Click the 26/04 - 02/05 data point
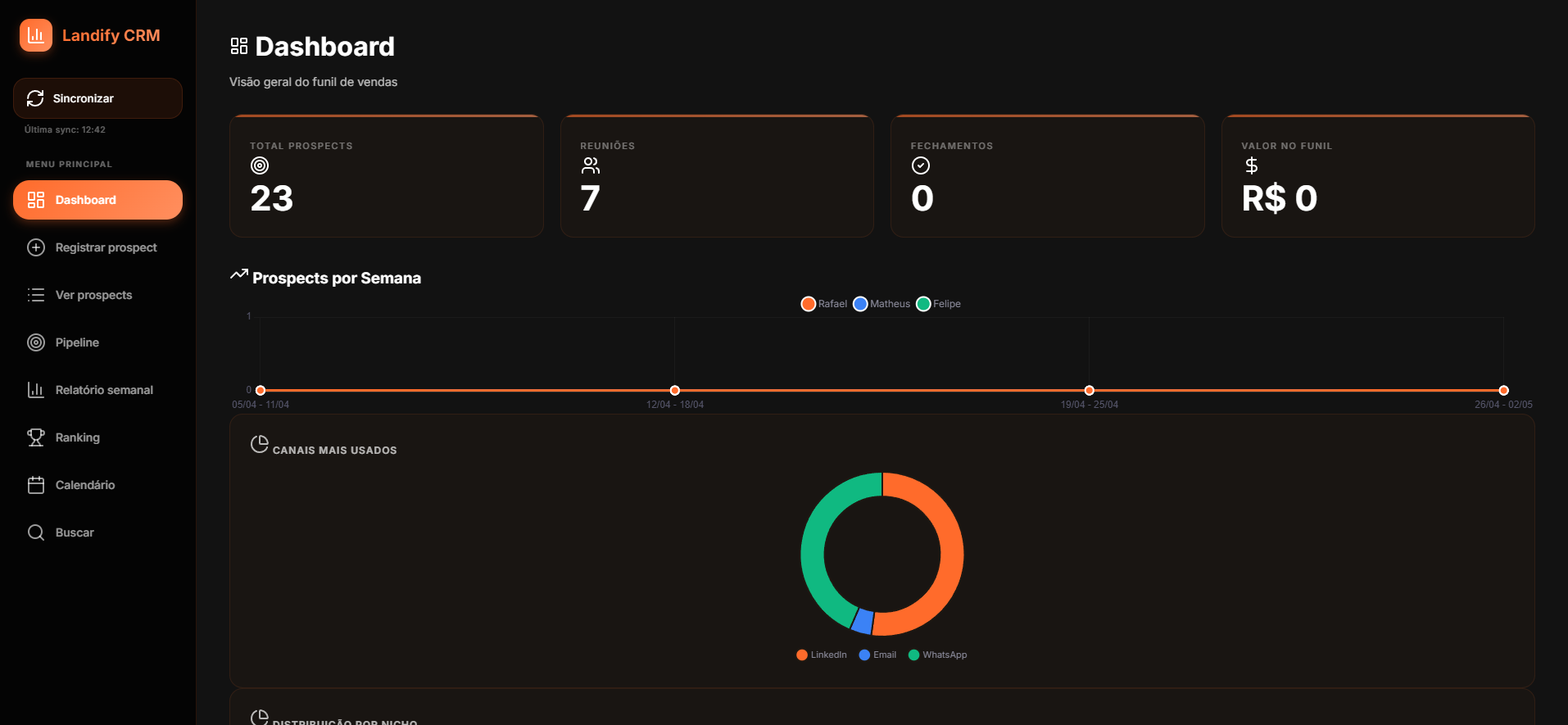This screenshot has height=725, width=1568. 1504,391
